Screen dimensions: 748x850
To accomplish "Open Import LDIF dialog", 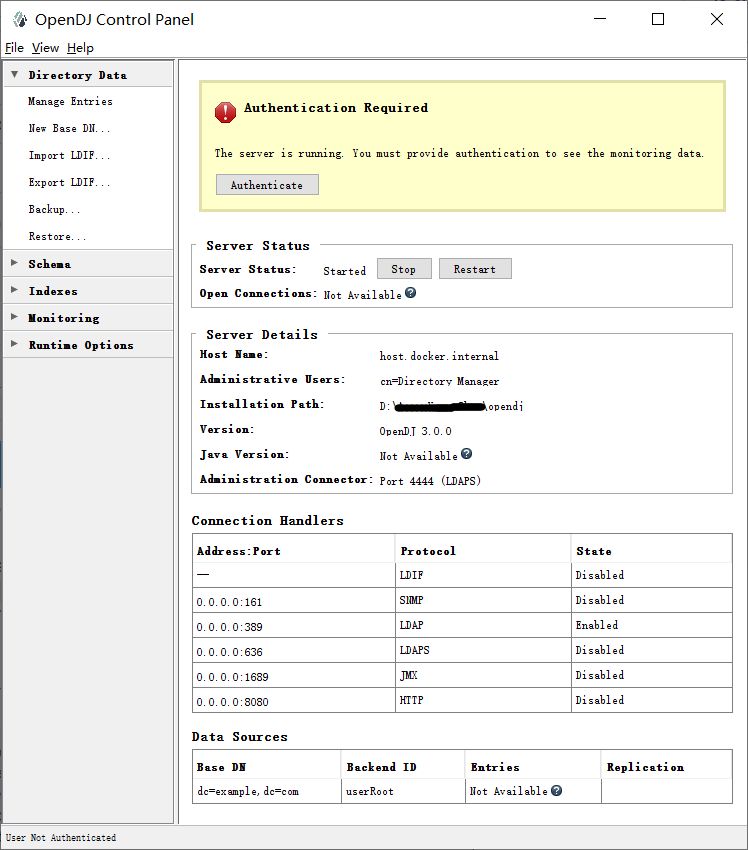I will click(69, 156).
